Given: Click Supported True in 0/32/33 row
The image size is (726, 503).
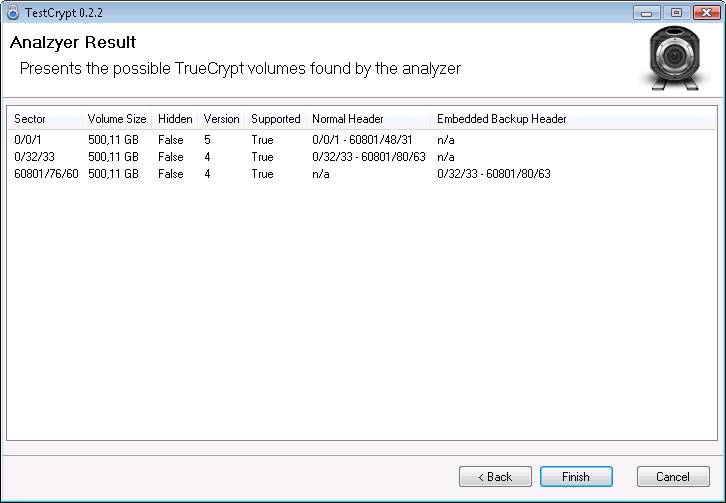Looking at the screenshot, I should tap(263, 157).
